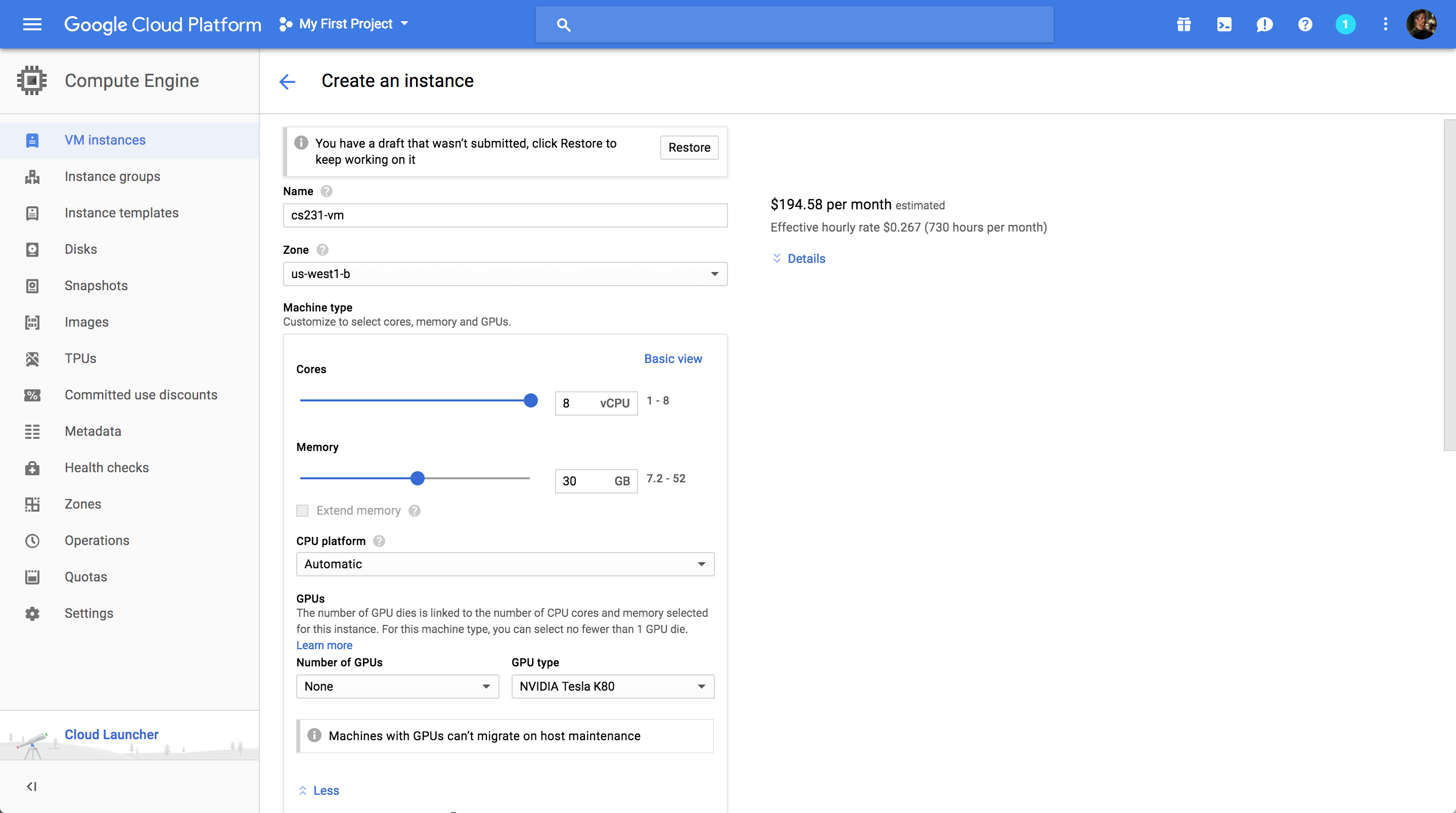Open the help question mark icon
The height and width of the screenshot is (813, 1456).
click(x=1305, y=24)
